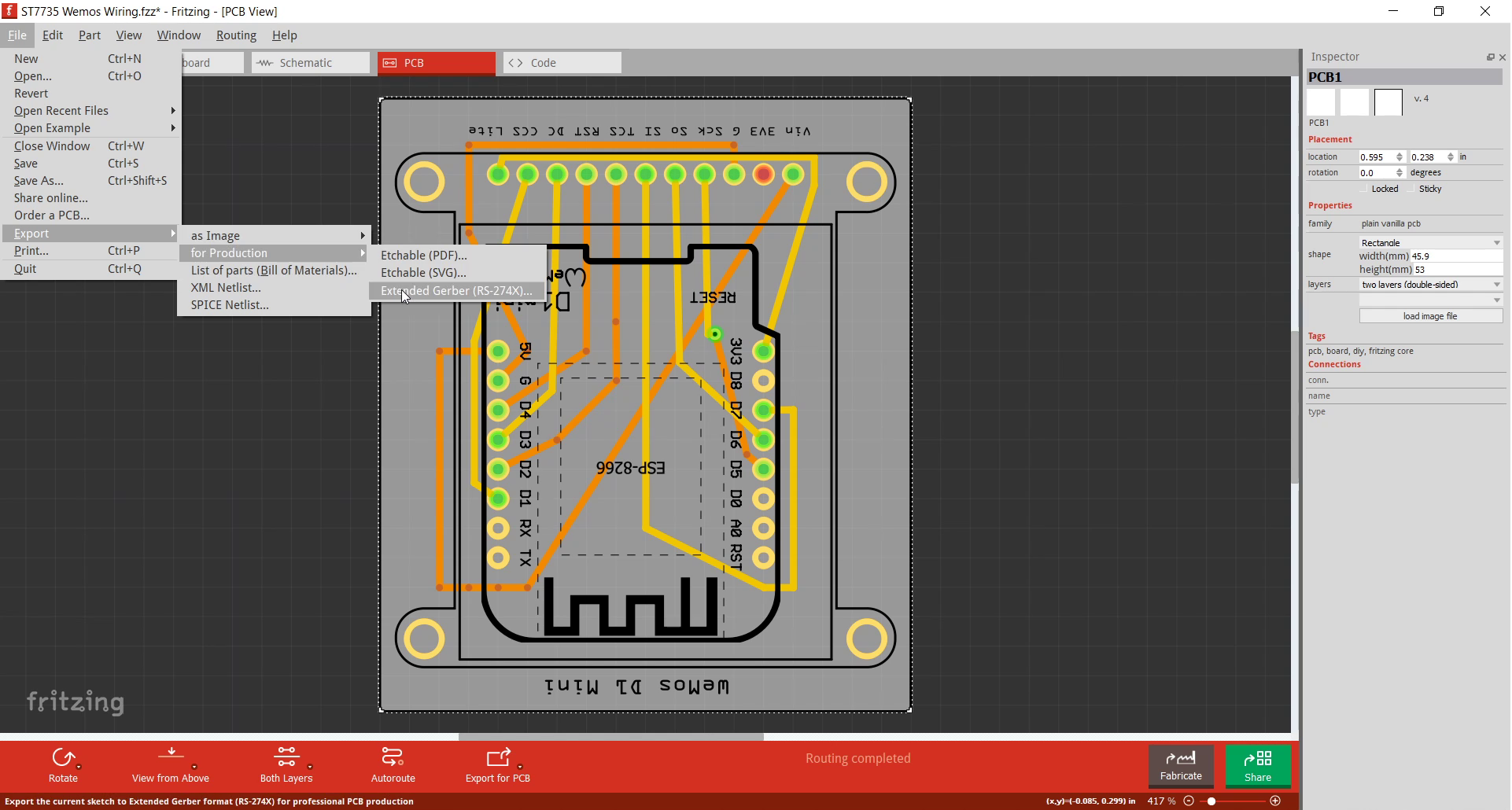1512x810 pixels.
Task: Expand Open Example submenu
Action: tap(91, 128)
